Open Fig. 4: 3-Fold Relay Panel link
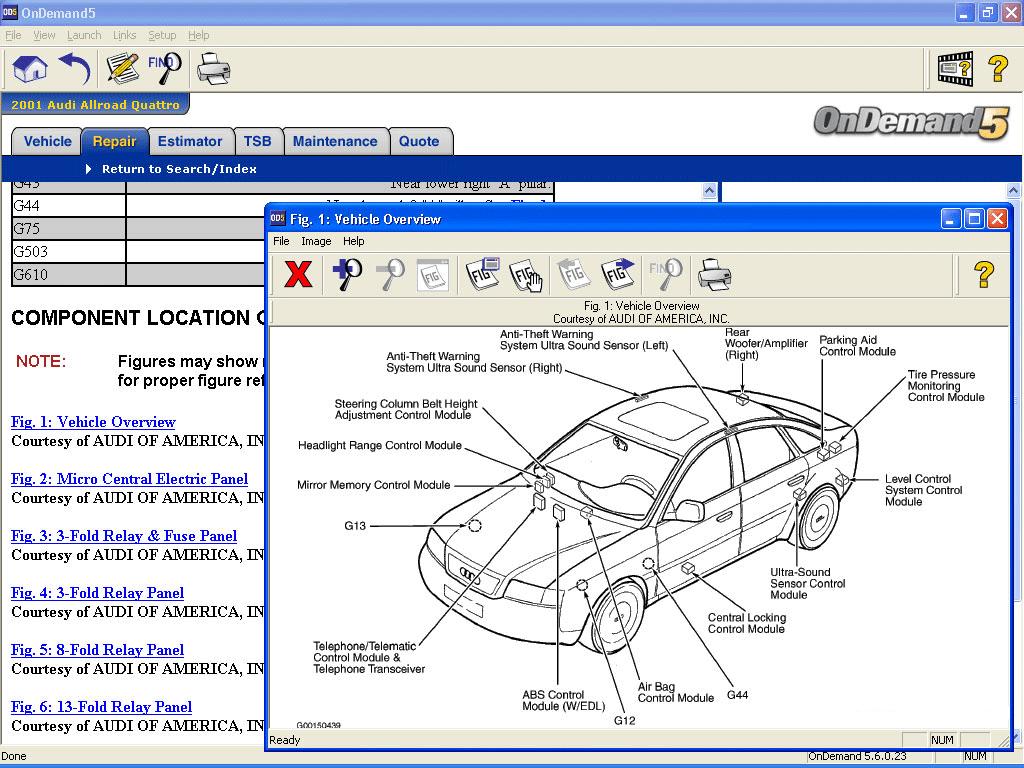Screen dimensions: 1024x768 click(97, 593)
